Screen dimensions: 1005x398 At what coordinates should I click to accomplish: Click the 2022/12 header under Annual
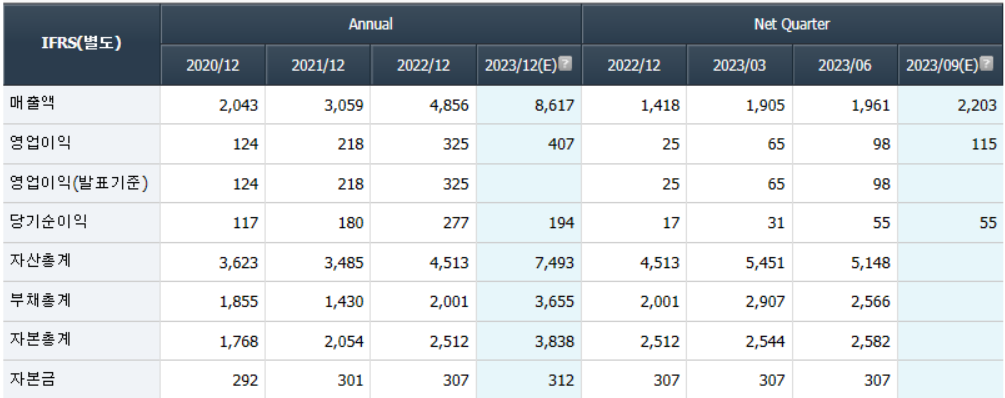[x=423, y=65]
